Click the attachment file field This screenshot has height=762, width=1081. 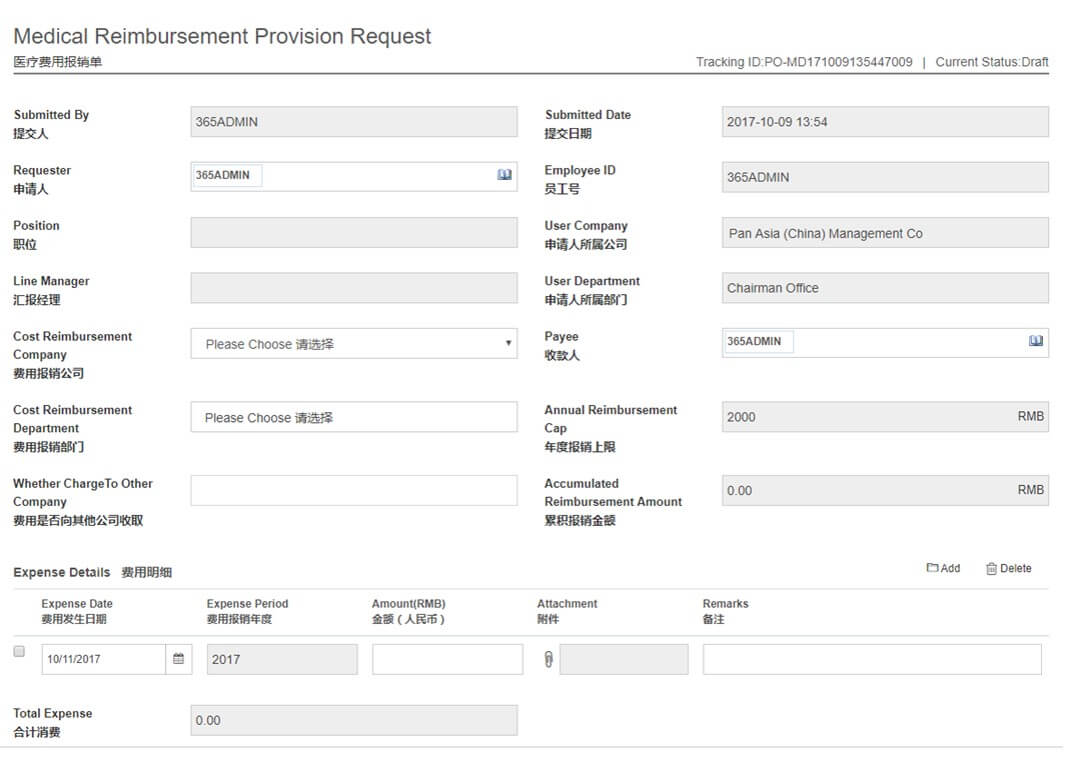pos(624,659)
